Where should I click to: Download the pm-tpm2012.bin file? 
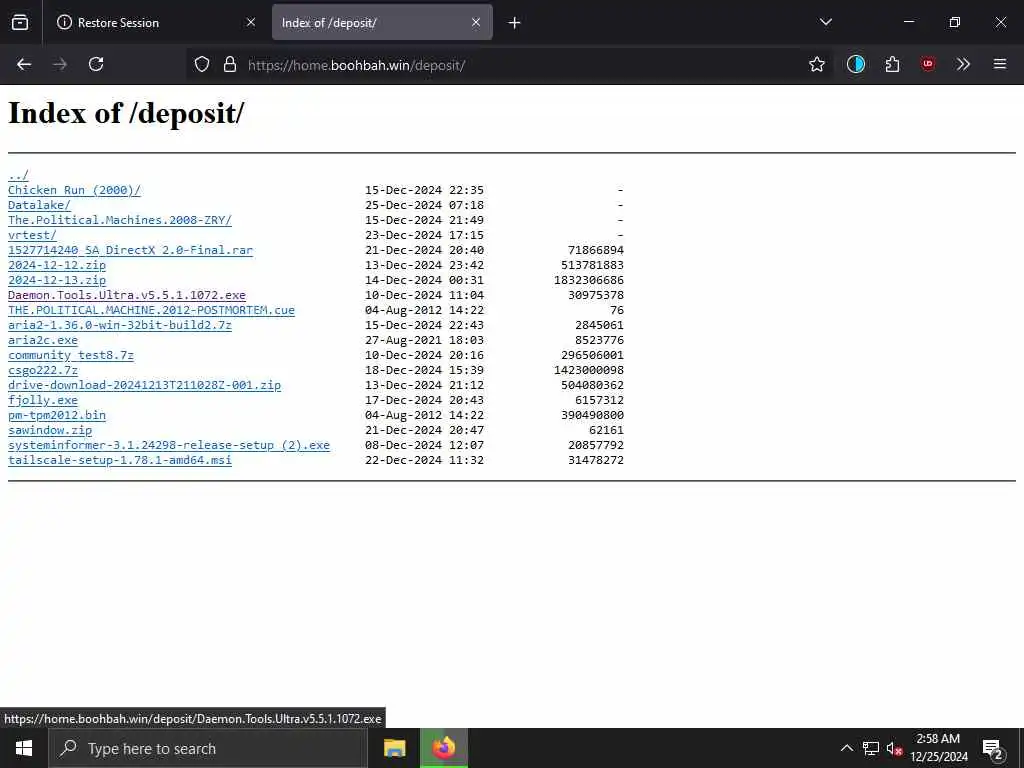click(57, 415)
